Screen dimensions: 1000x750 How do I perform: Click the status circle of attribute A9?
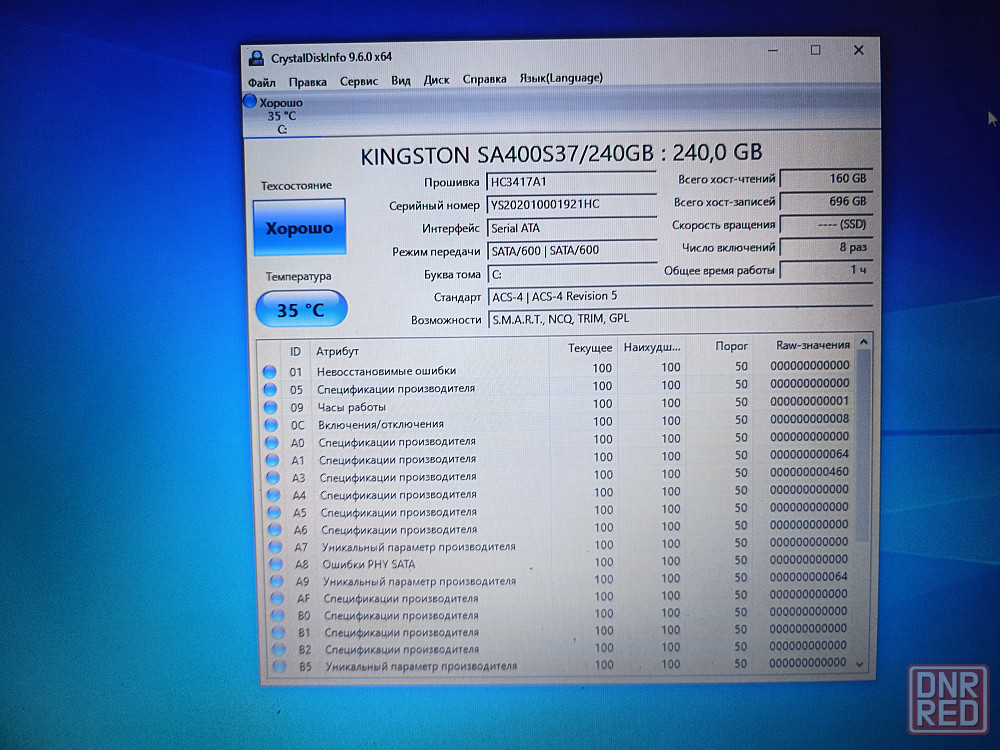pos(277,581)
